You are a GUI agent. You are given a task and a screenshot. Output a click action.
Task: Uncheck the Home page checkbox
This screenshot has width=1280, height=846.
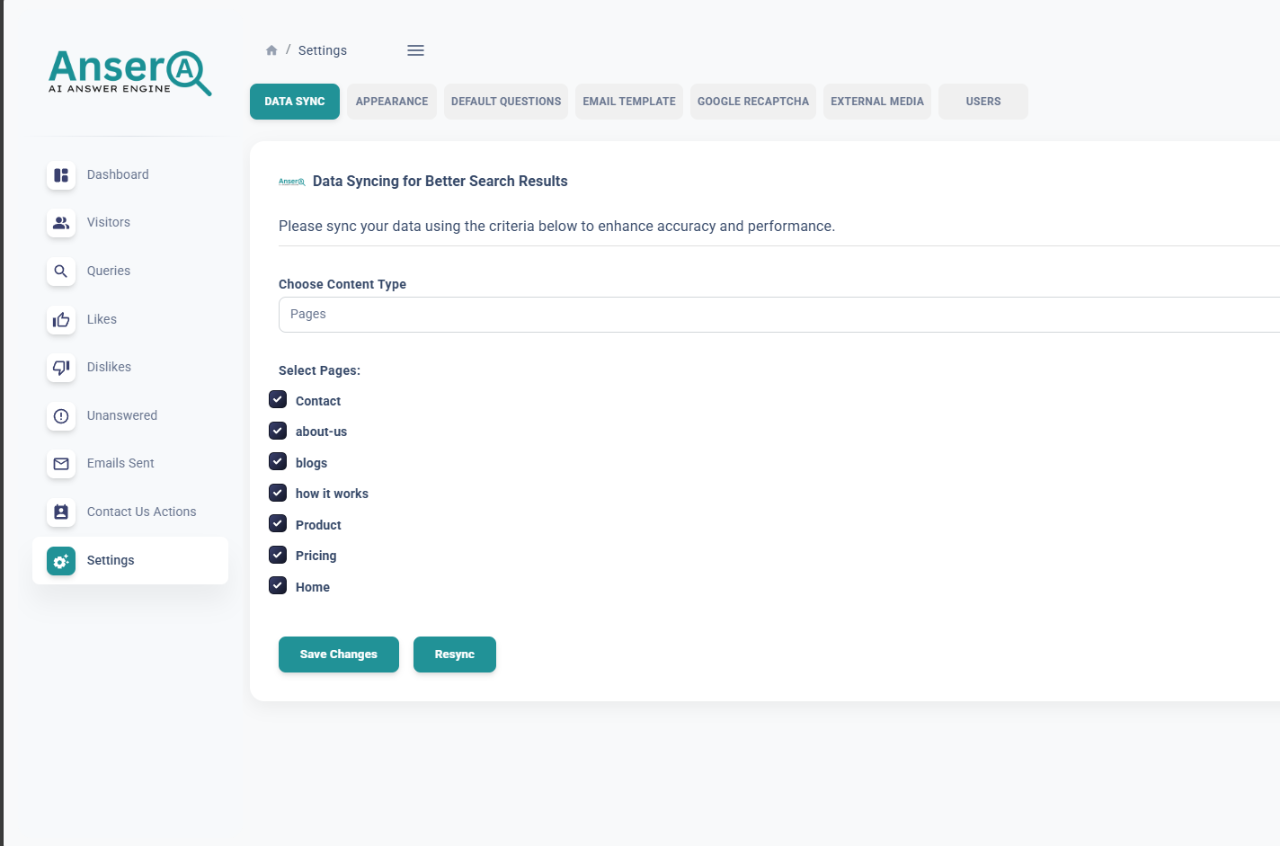[x=278, y=586]
